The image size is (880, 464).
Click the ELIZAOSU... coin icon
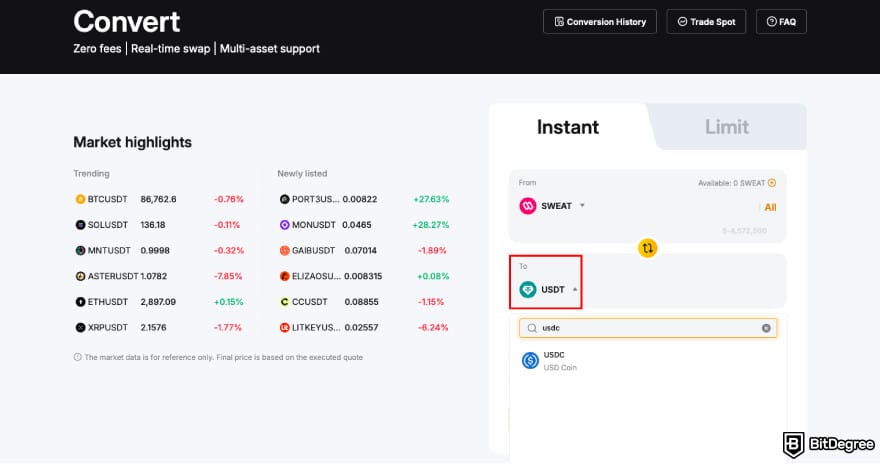(285, 276)
